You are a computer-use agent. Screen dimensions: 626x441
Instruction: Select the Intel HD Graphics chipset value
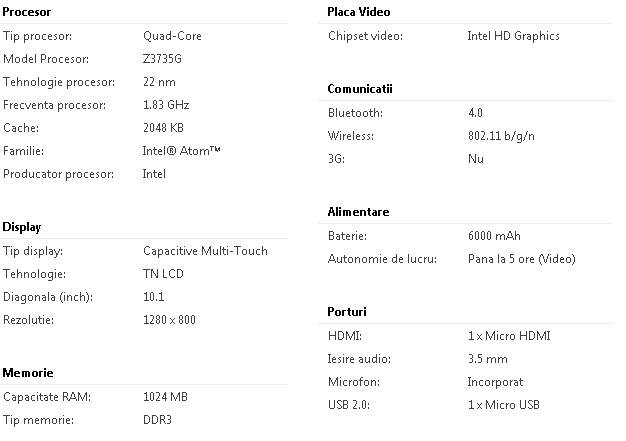pyautogui.click(x=513, y=36)
